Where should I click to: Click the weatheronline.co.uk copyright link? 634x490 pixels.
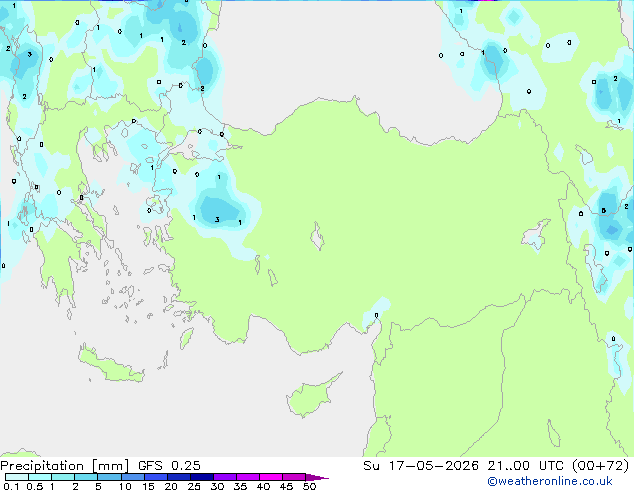coord(550,481)
